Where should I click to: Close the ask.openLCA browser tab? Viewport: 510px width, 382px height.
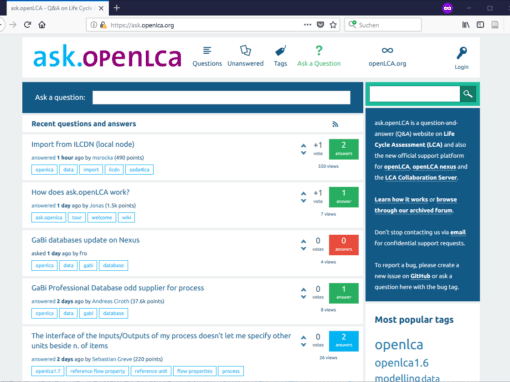click(x=101, y=8)
